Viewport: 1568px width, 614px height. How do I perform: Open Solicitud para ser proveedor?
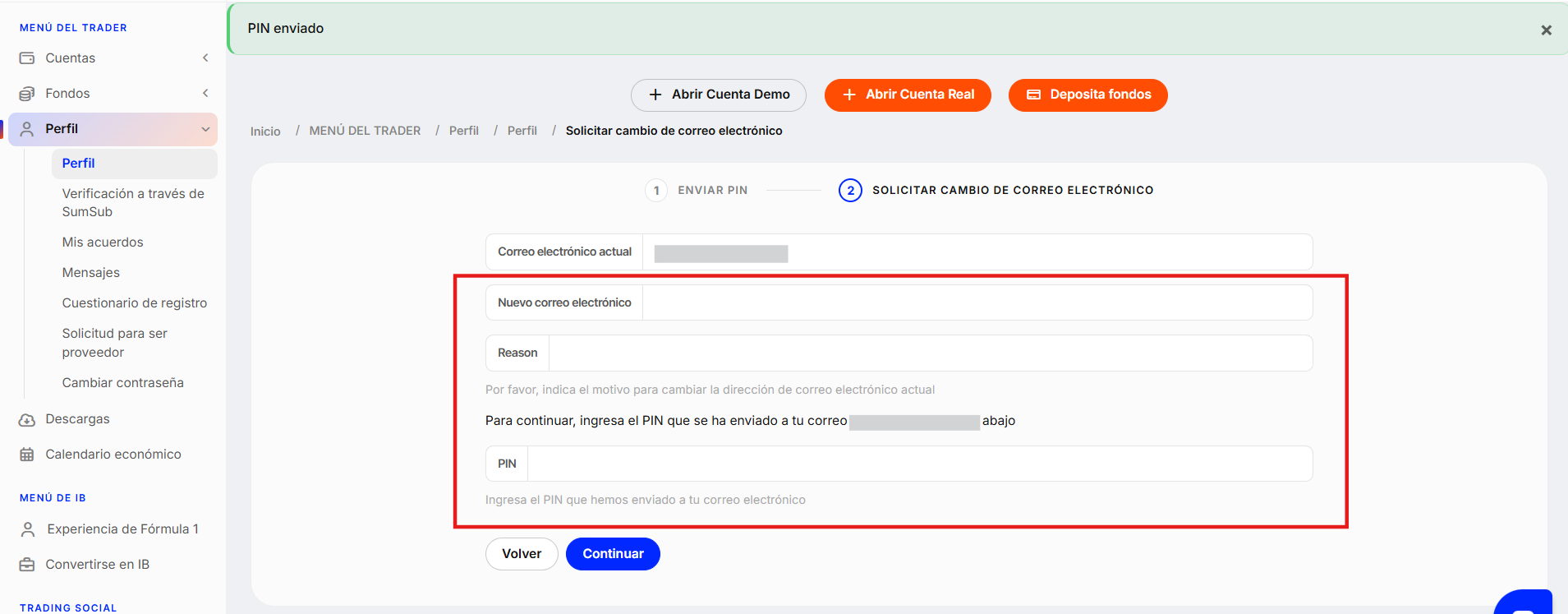pos(115,343)
